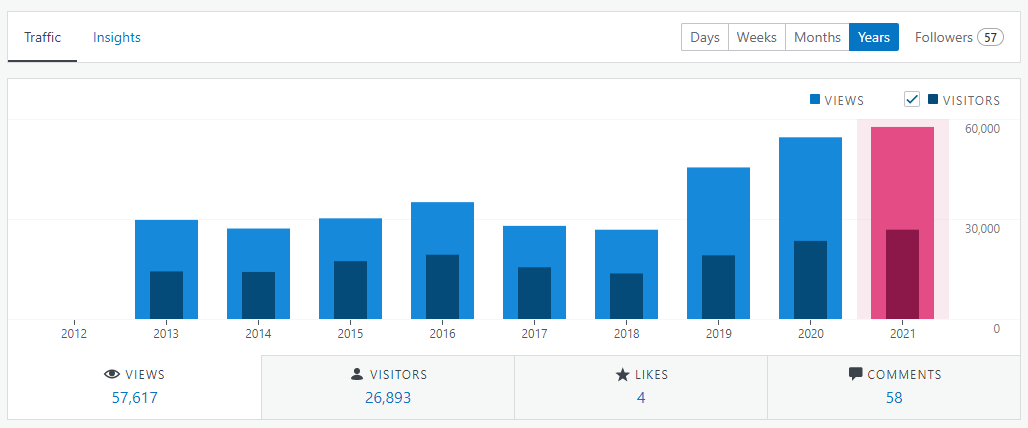
Task: Toggle the Visitors checkbox in the legend
Action: [x=912, y=99]
